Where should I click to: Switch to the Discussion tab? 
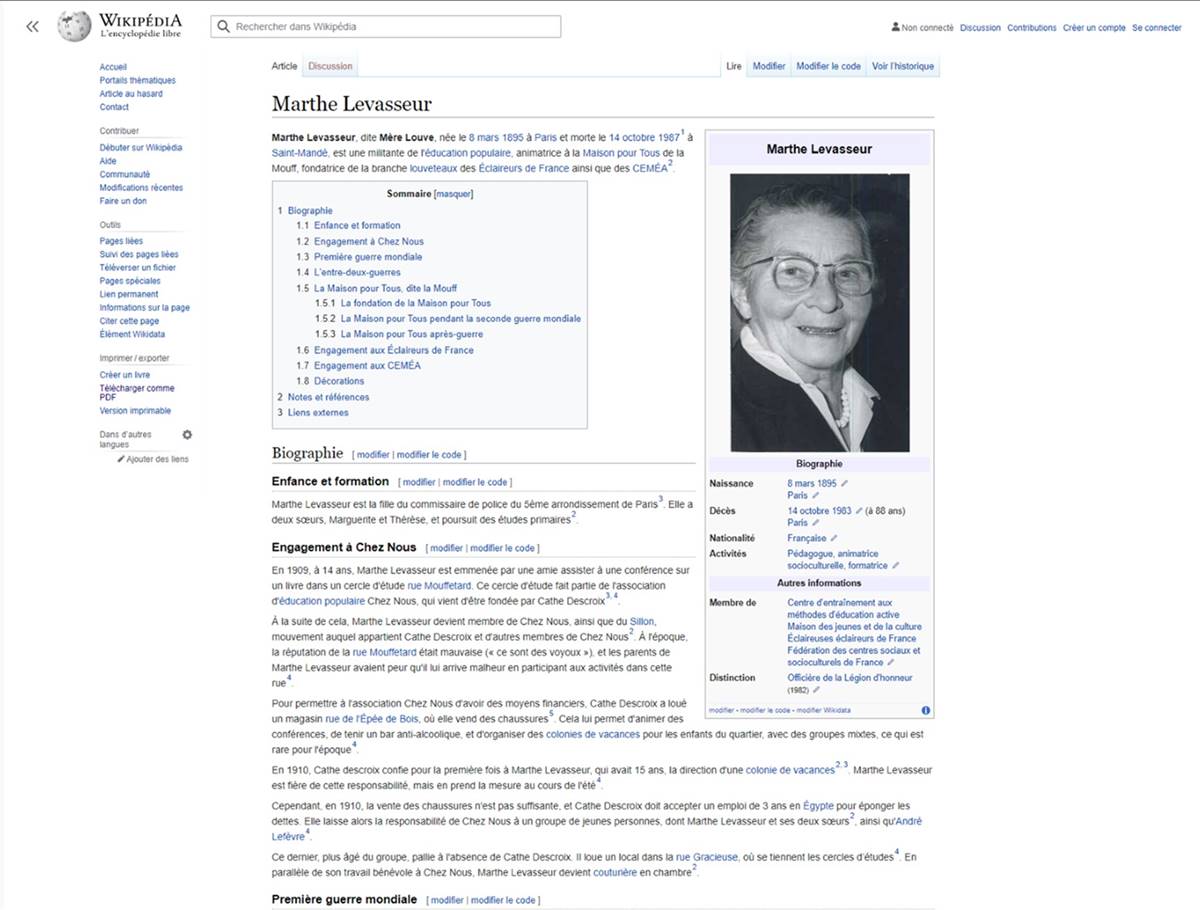tap(330, 65)
